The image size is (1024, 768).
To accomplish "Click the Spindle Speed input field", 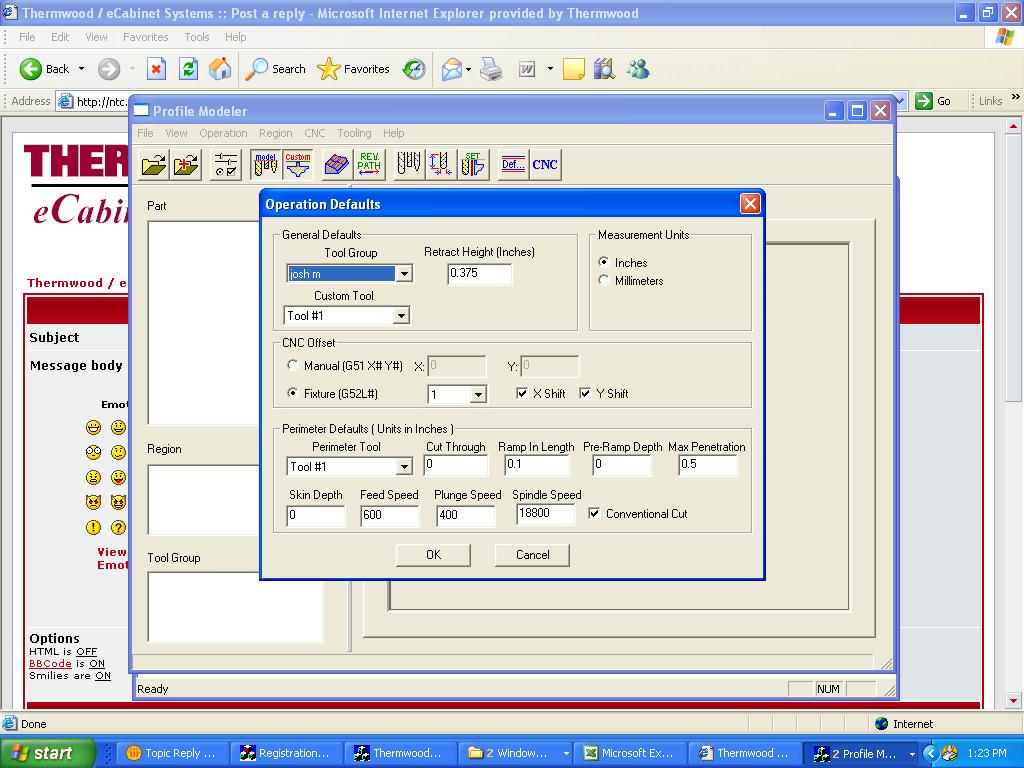I will [x=545, y=514].
